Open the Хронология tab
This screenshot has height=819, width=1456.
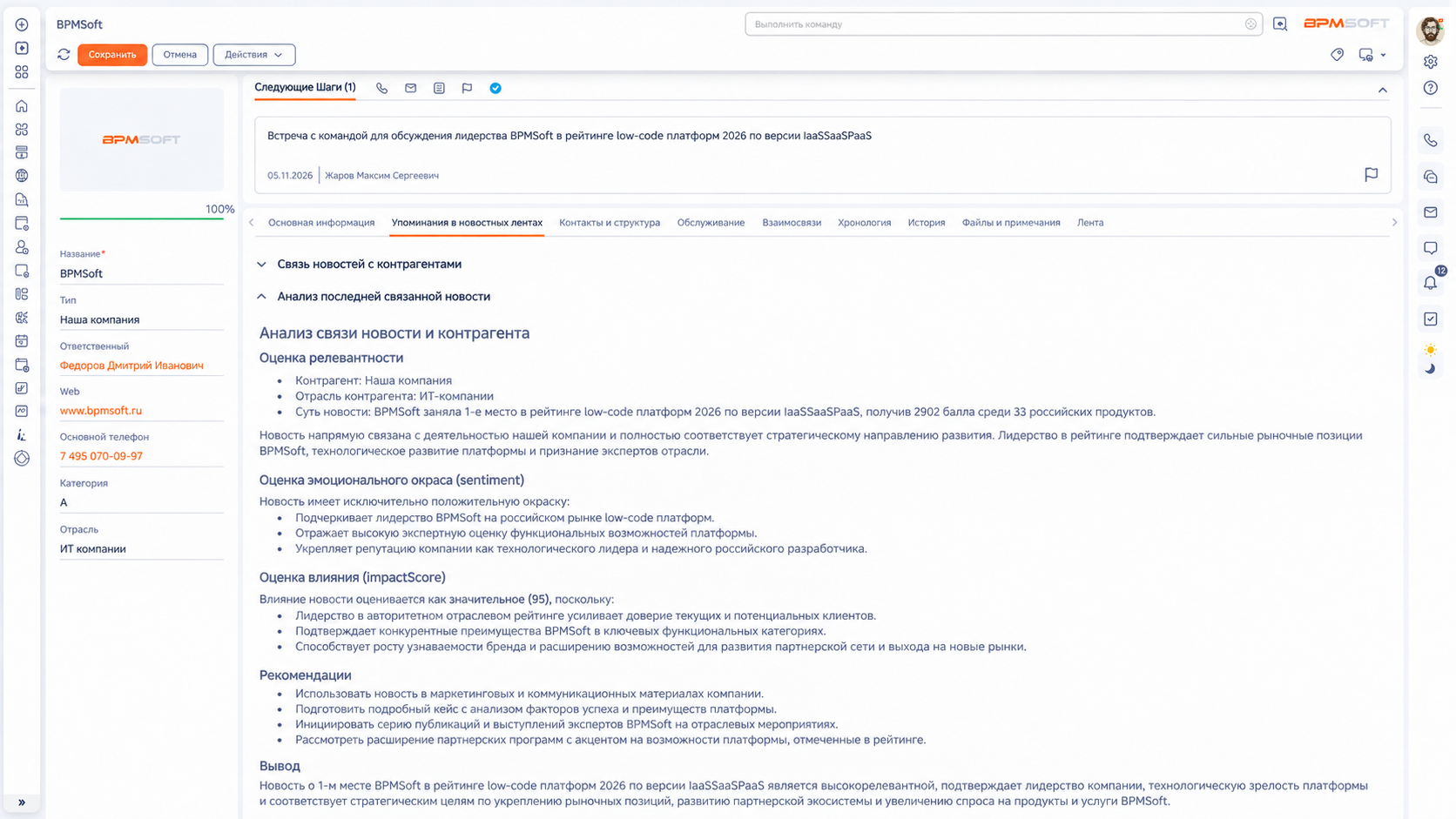pyautogui.click(x=864, y=223)
